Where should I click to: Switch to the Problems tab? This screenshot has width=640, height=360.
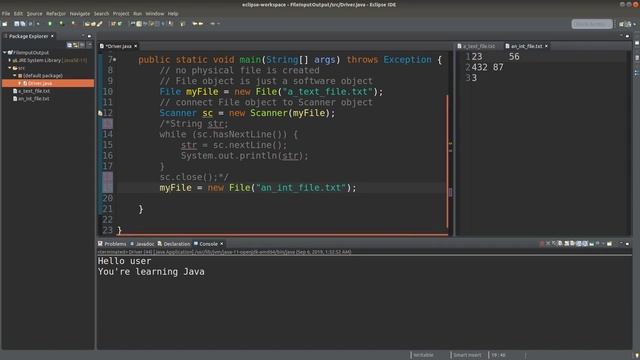(112, 244)
